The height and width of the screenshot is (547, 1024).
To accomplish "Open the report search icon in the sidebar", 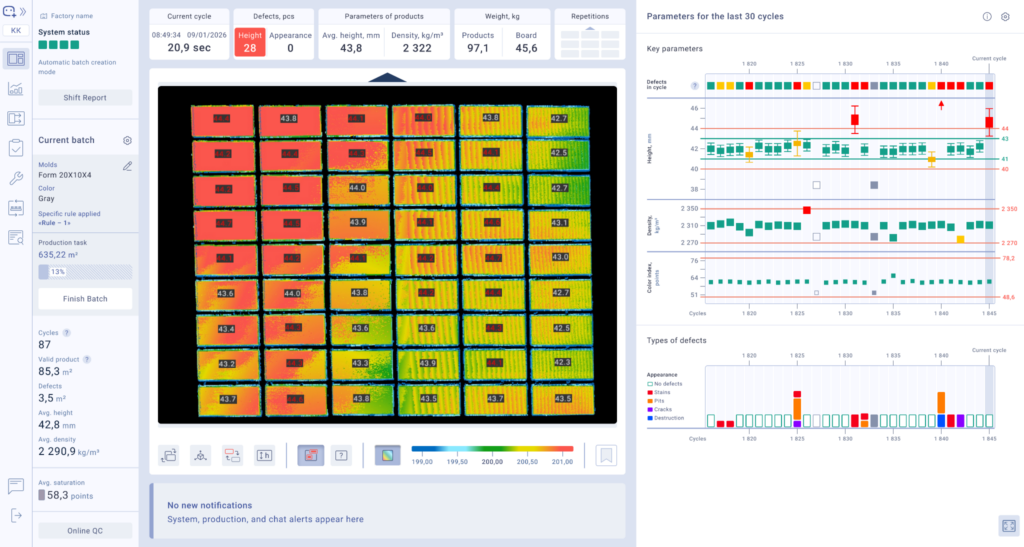I will click(x=16, y=238).
